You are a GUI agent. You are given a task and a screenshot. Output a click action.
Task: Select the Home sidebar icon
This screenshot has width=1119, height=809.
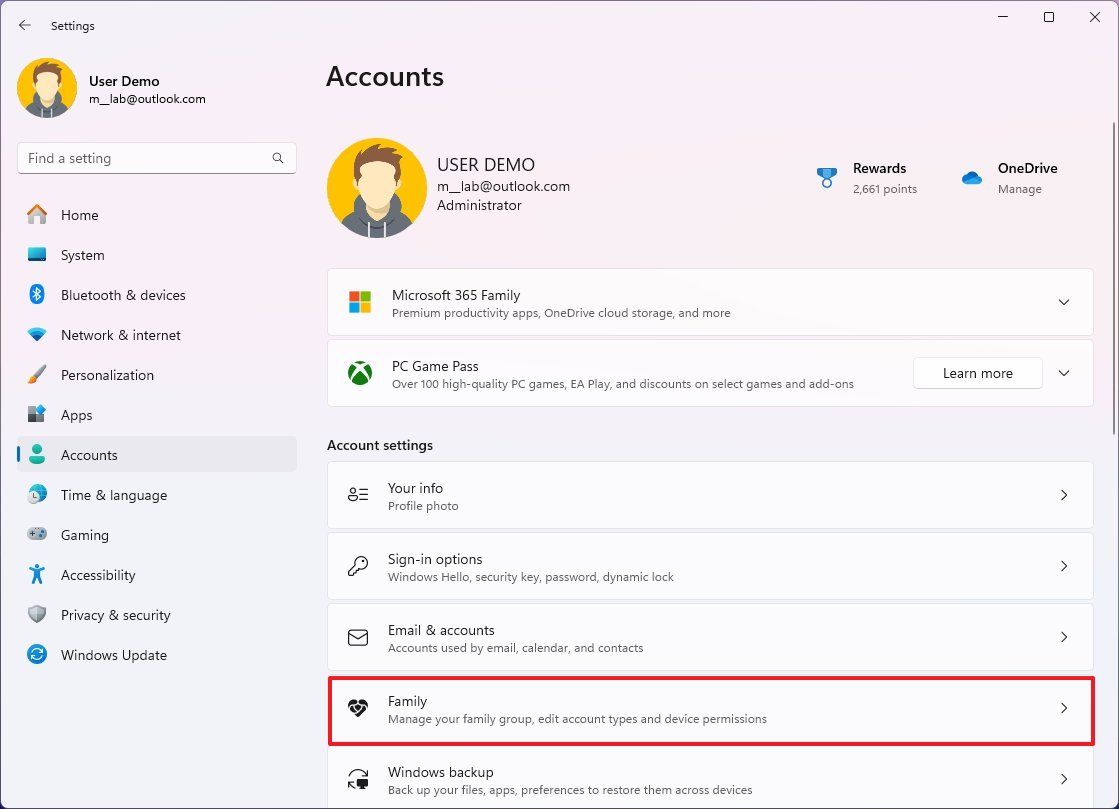[x=37, y=215]
